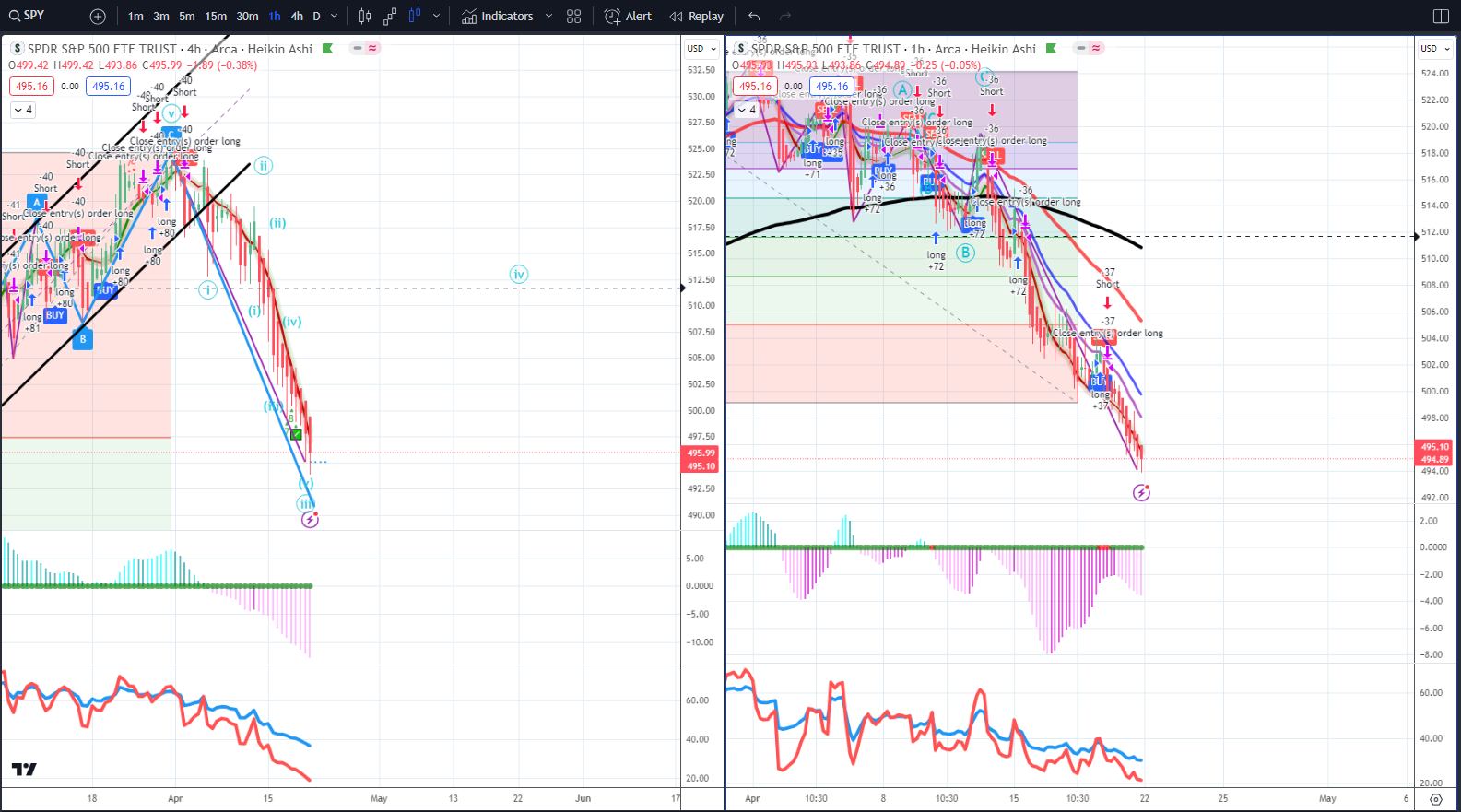
Task: Select the circled ii wave label on 4h chart
Action: tap(264, 166)
